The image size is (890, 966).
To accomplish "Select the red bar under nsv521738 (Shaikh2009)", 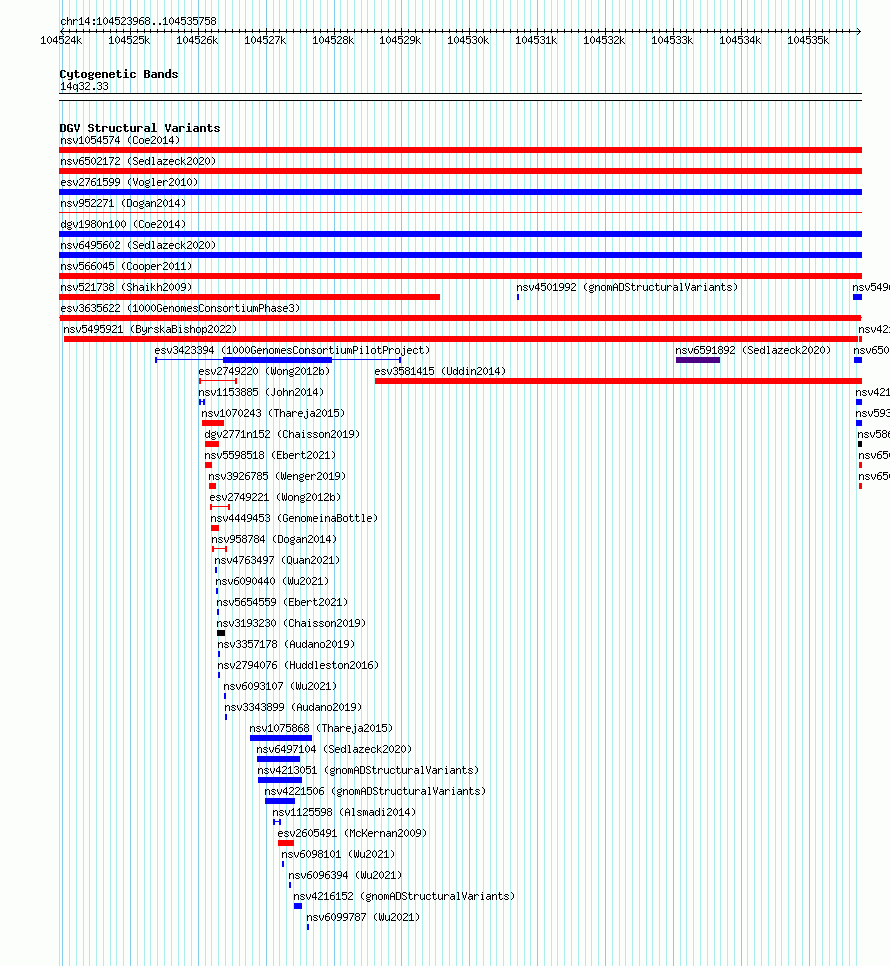I will click(x=249, y=297).
